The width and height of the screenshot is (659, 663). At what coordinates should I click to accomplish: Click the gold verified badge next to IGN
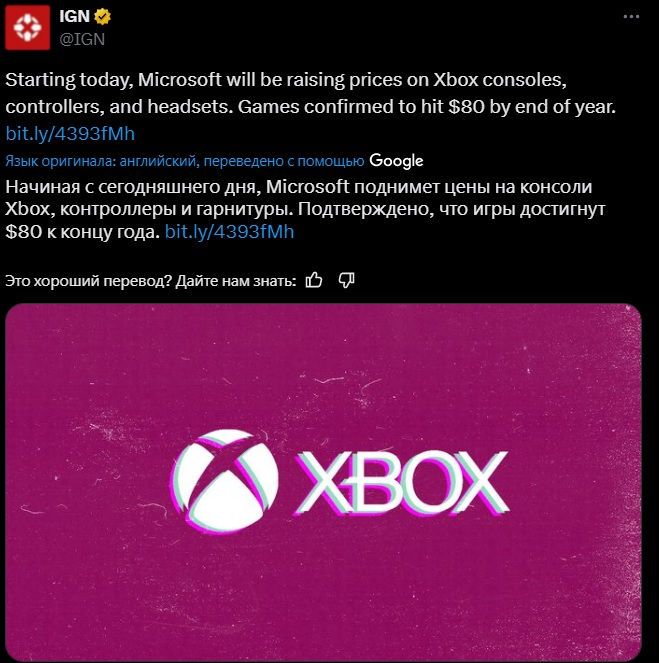pos(102,16)
